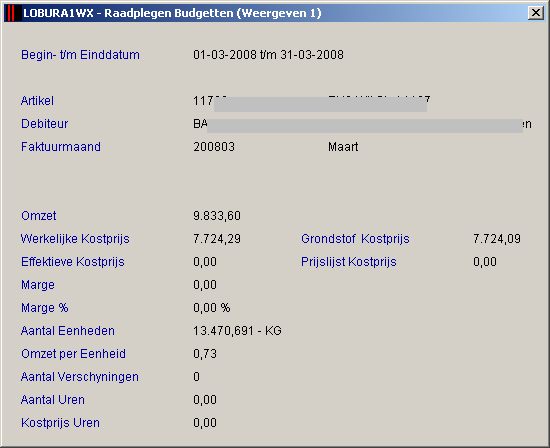Close the Raadplegen Budgetten window
The image size is (550, 448).
coord(536,13)
